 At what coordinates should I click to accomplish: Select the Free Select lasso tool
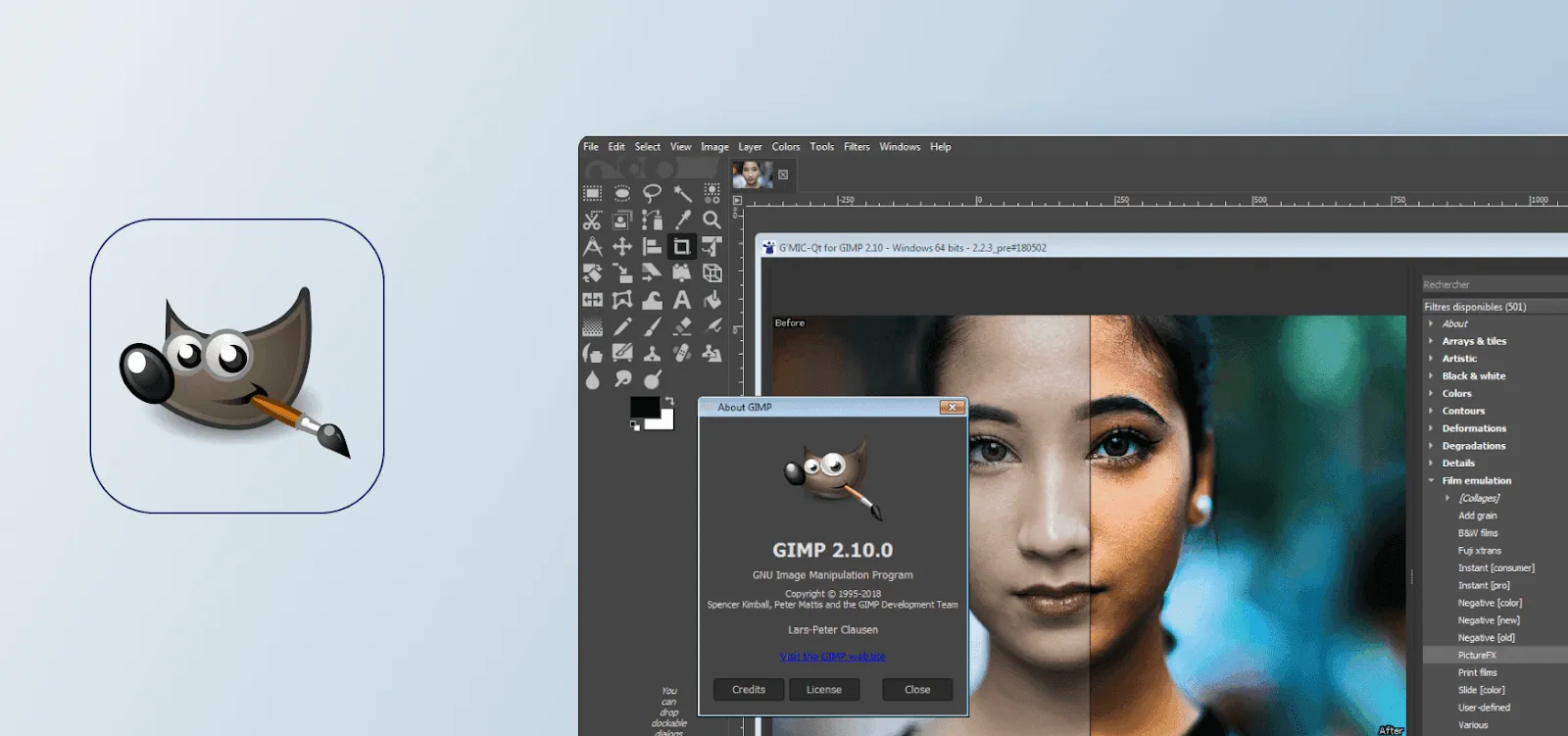(x=652, y=193)
